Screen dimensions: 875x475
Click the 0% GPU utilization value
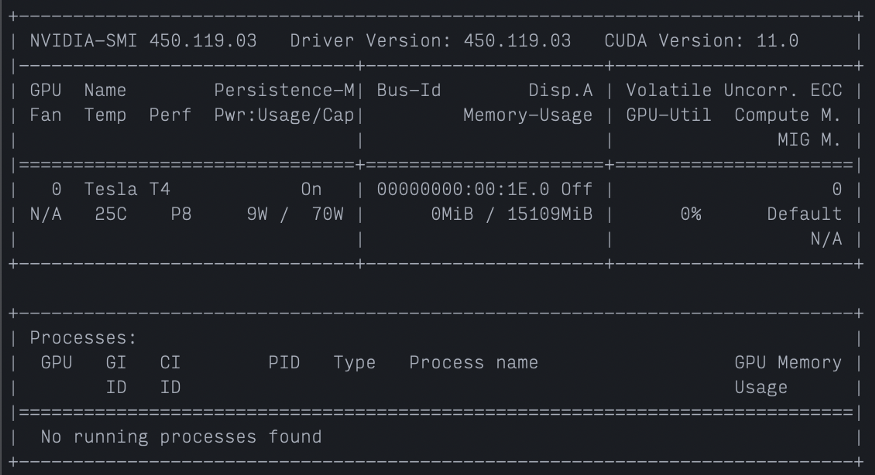(690, 213)
